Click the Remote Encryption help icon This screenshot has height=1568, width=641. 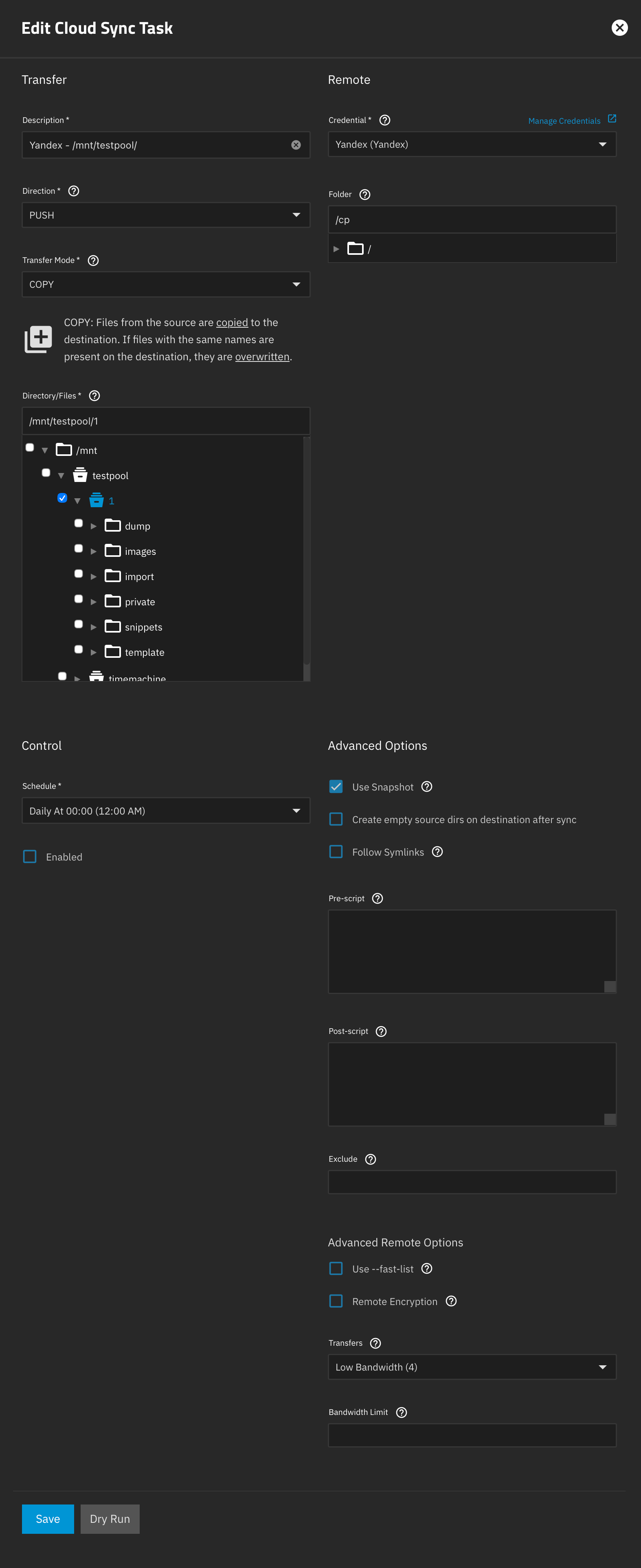(x=451, y=1301)
